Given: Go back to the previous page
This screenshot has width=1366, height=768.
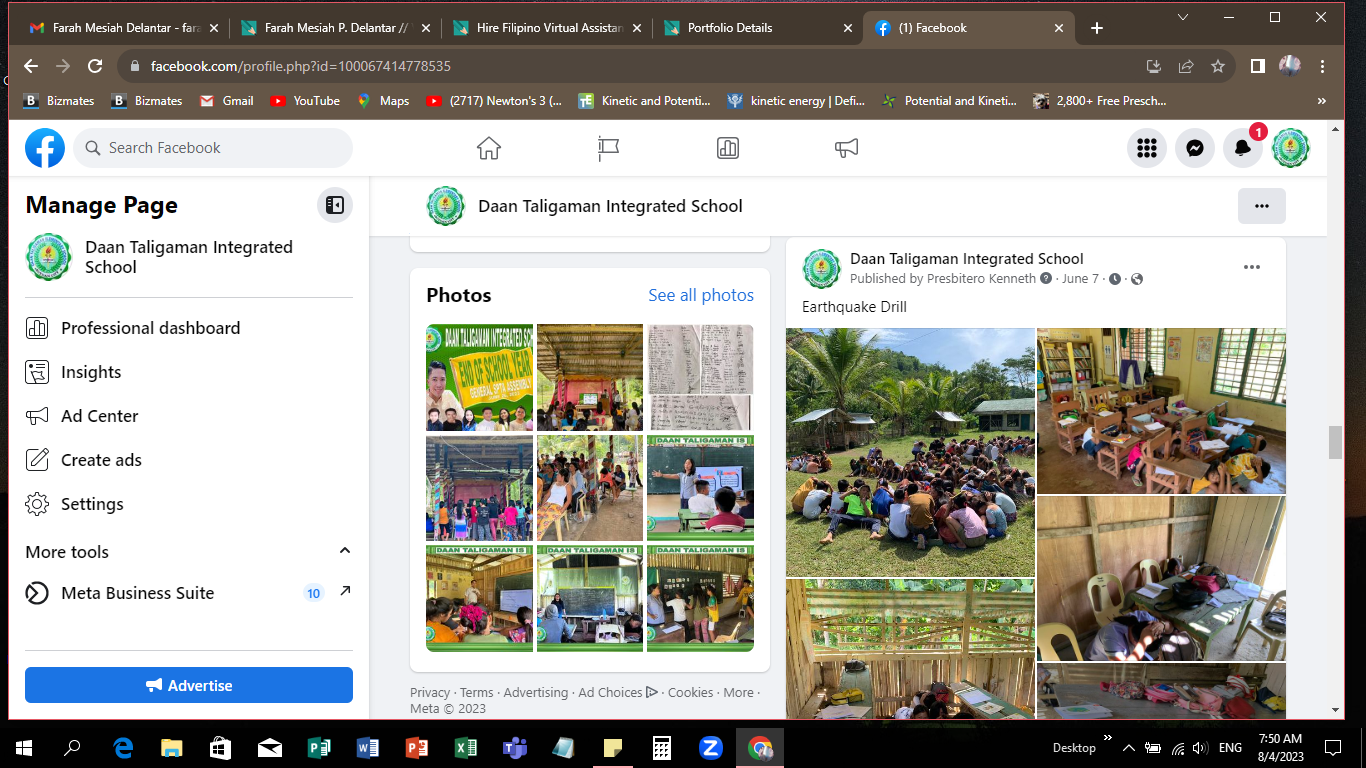Looking at the screenshot, I should pyautogui.click(x=31, y=66).
